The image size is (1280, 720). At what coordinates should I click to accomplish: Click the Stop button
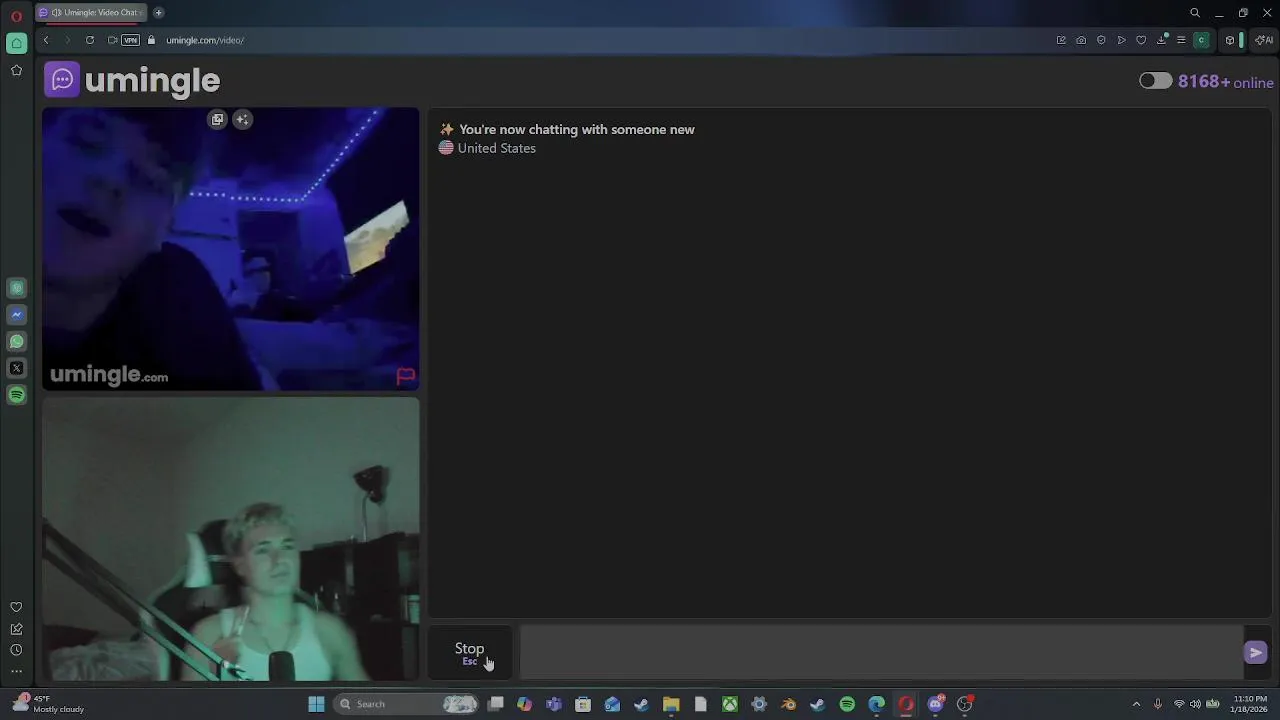click(469, 653)
